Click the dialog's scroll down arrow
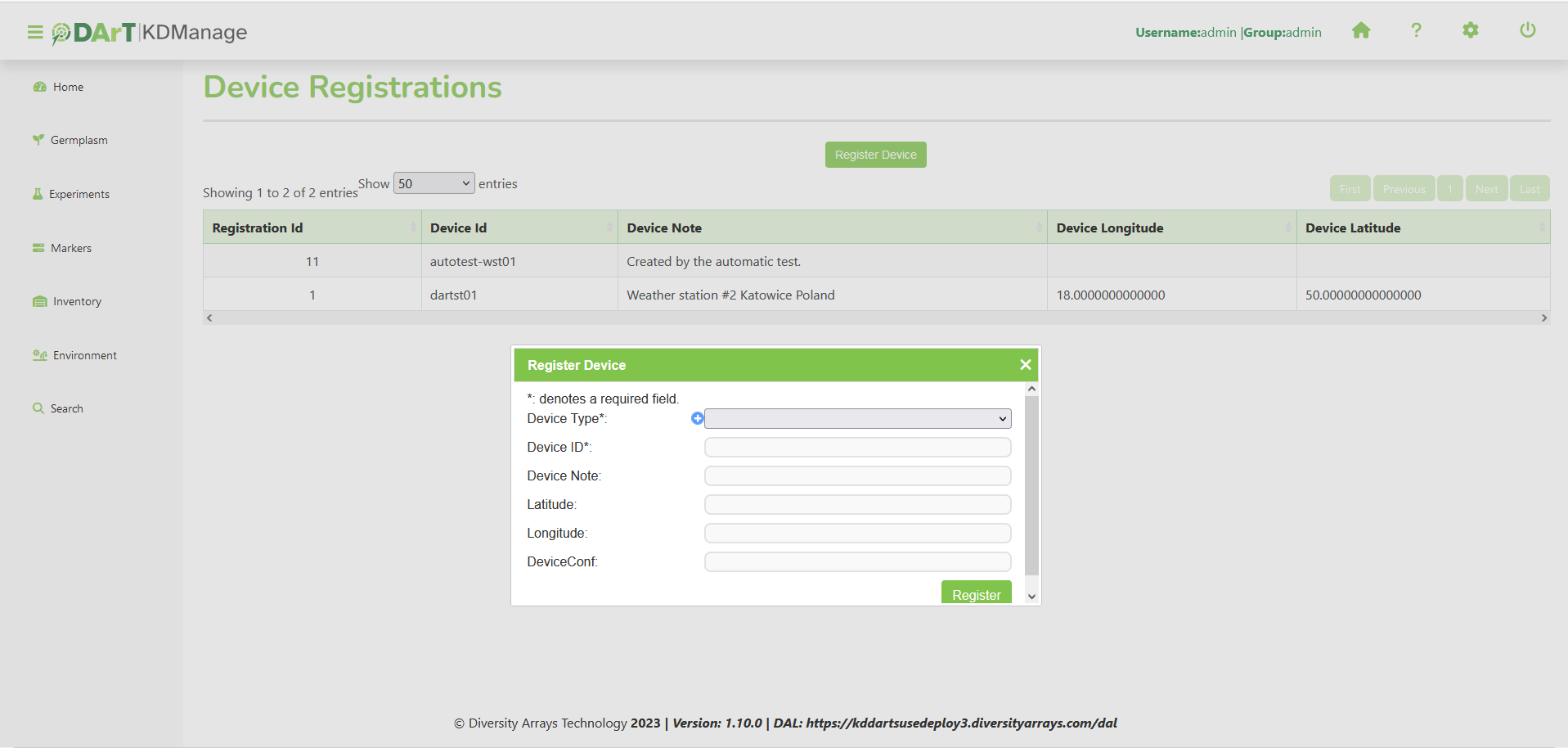Image resolution: width=1568 pixels, height=748 pixels. (x=1031, y=597)
